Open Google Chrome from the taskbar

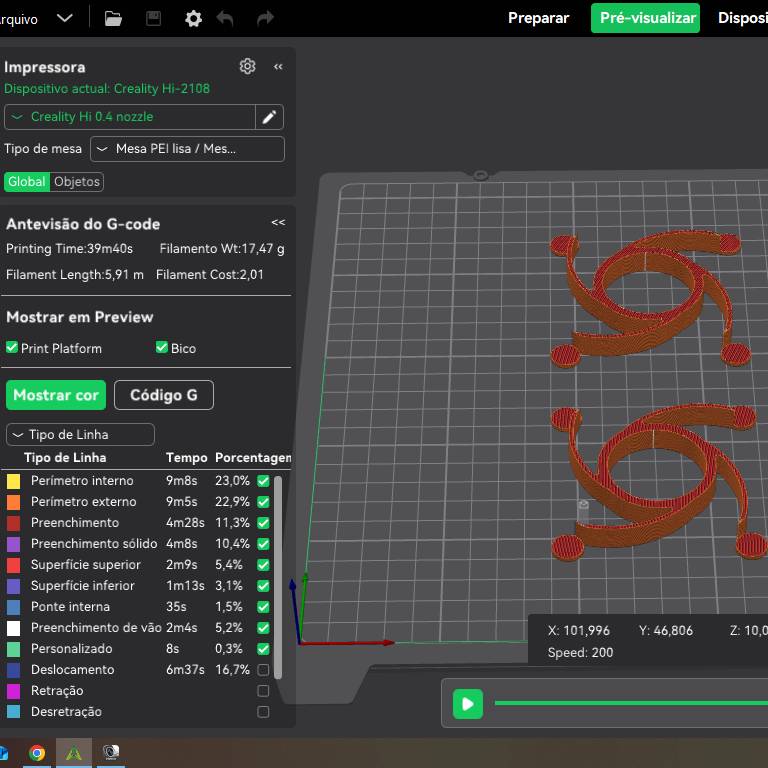[x=37, y=753]
